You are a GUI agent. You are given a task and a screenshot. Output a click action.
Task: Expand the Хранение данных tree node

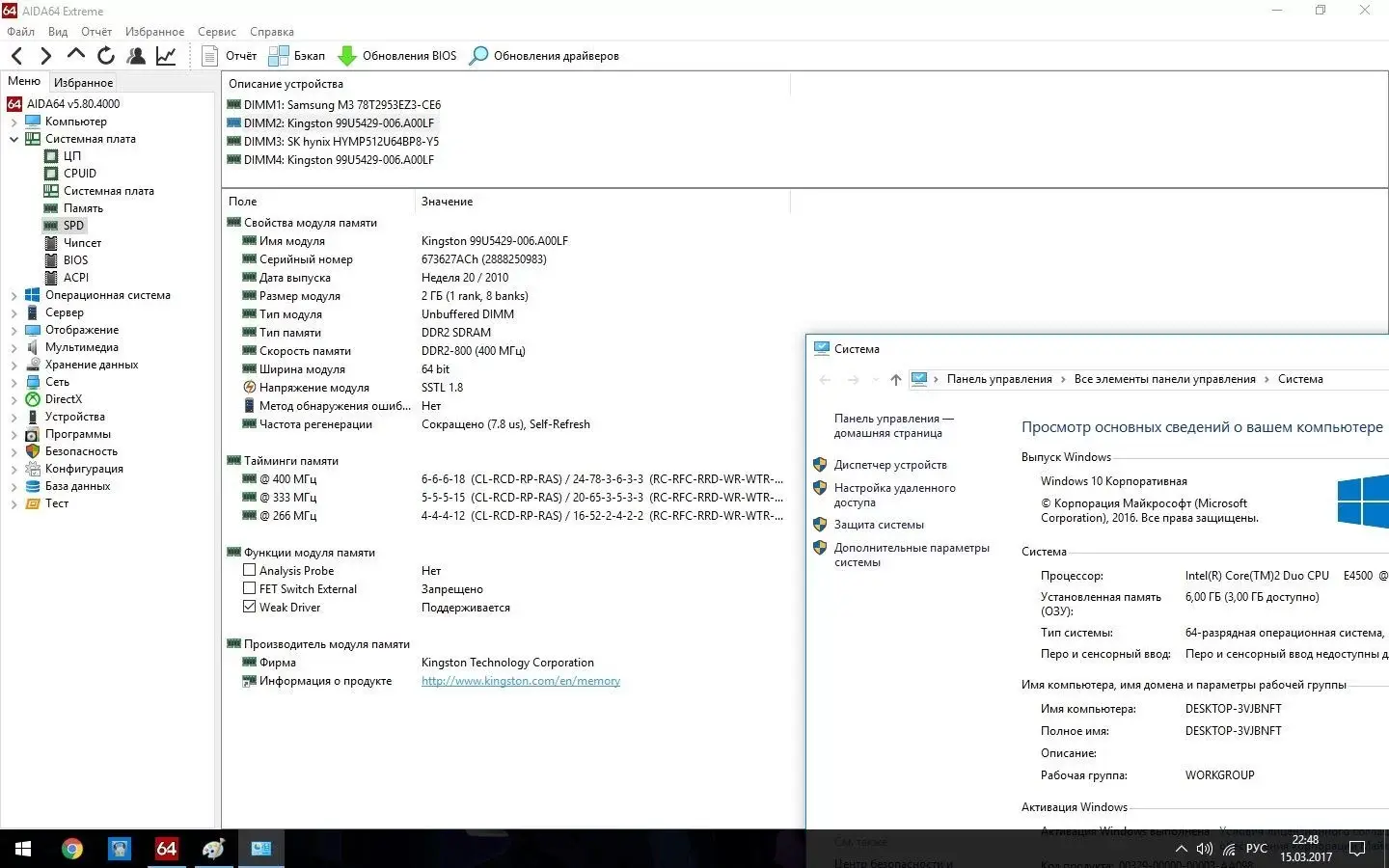pyautogui.click(x=14, y=365)
